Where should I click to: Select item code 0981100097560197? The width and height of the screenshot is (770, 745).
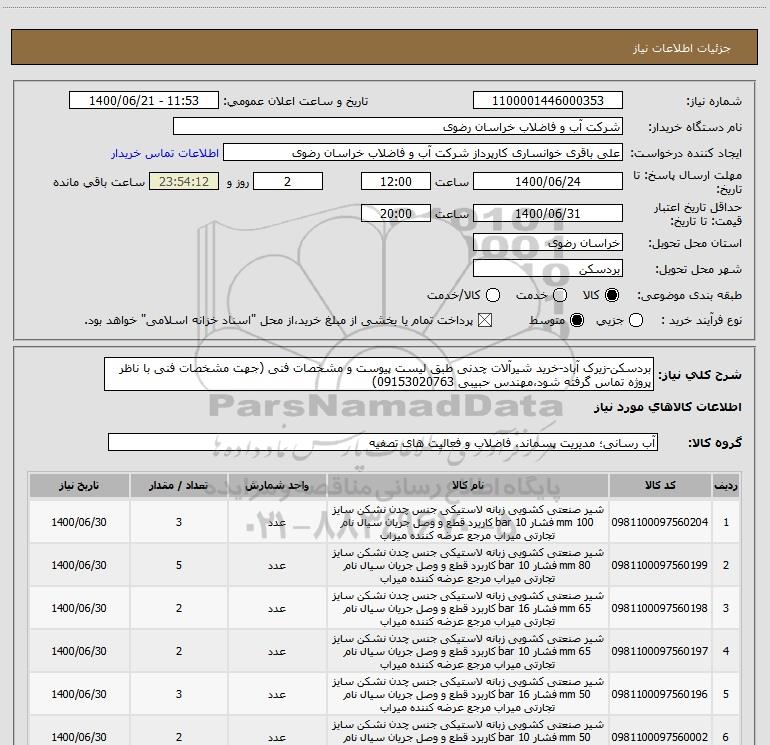[660, 651]
